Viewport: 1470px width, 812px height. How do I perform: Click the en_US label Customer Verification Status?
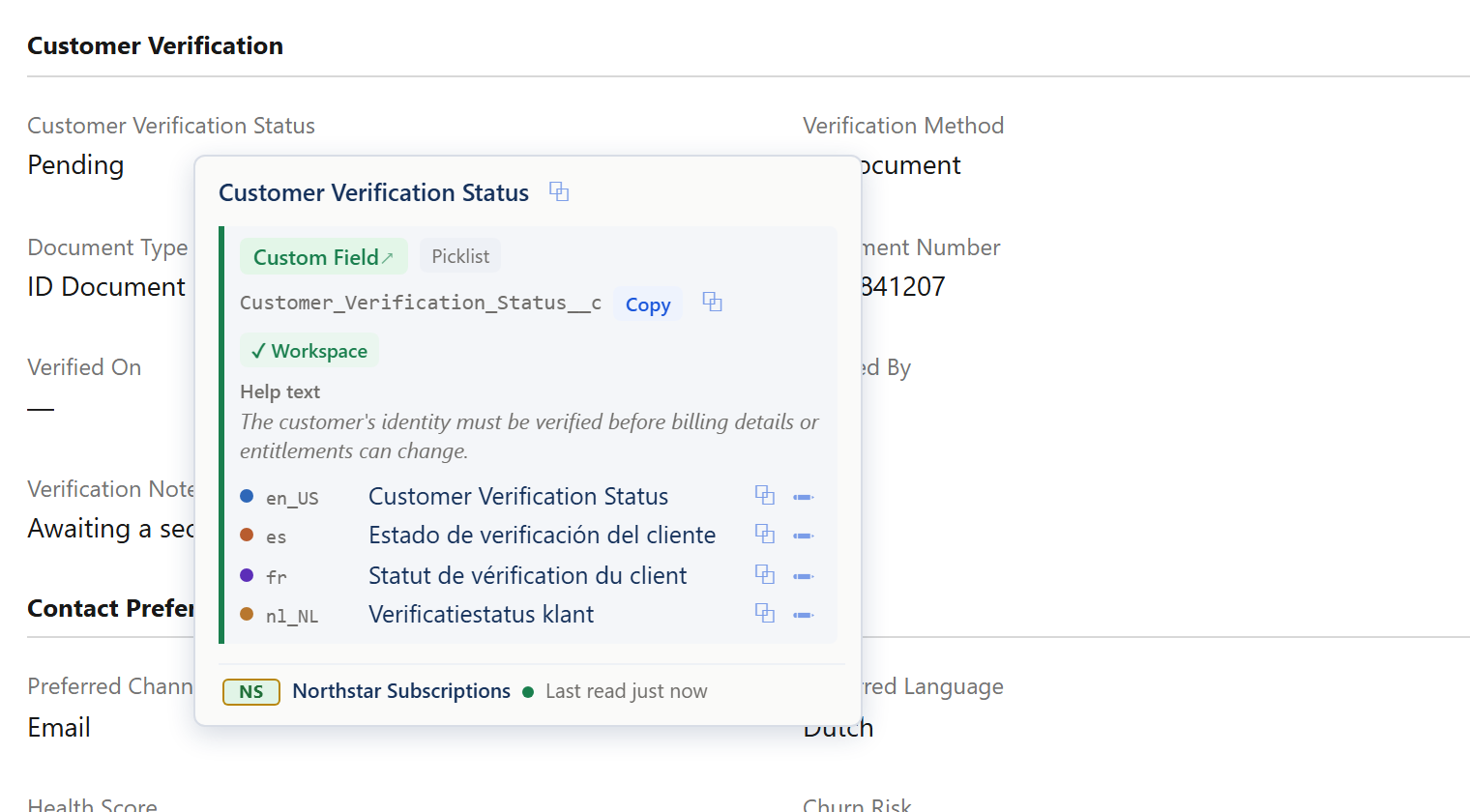(x=518, y=496)
